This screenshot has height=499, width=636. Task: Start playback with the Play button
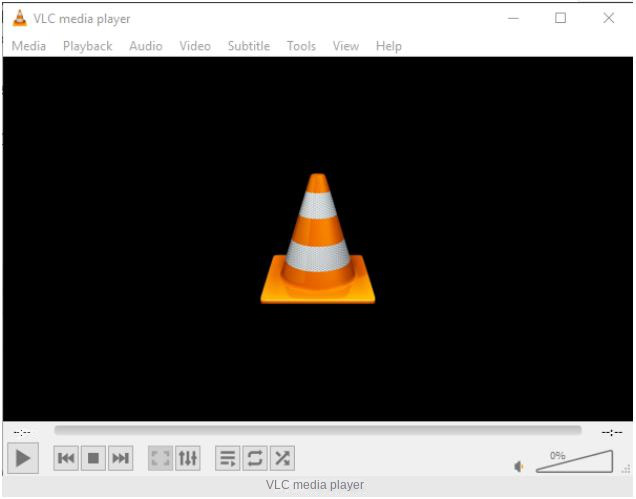pyautogui.click(x=23, y=458)
